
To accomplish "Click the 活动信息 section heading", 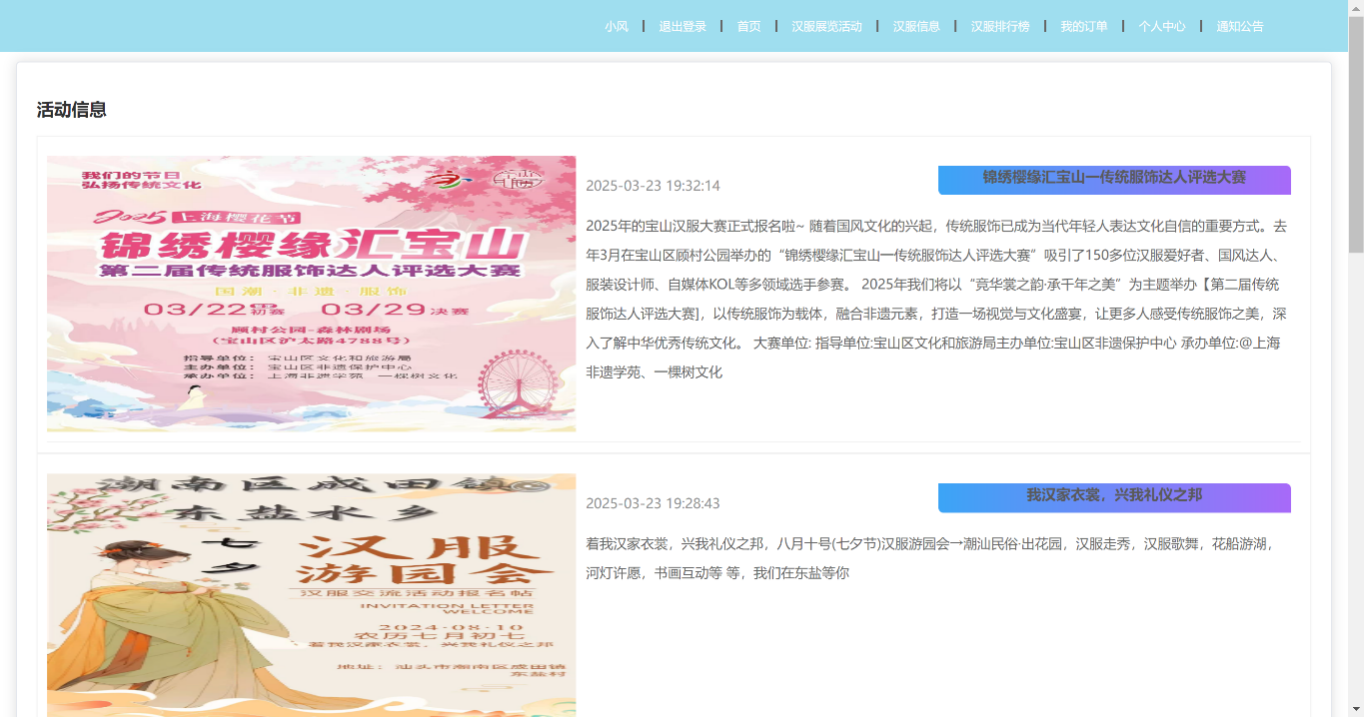I will tap(72, 110).
